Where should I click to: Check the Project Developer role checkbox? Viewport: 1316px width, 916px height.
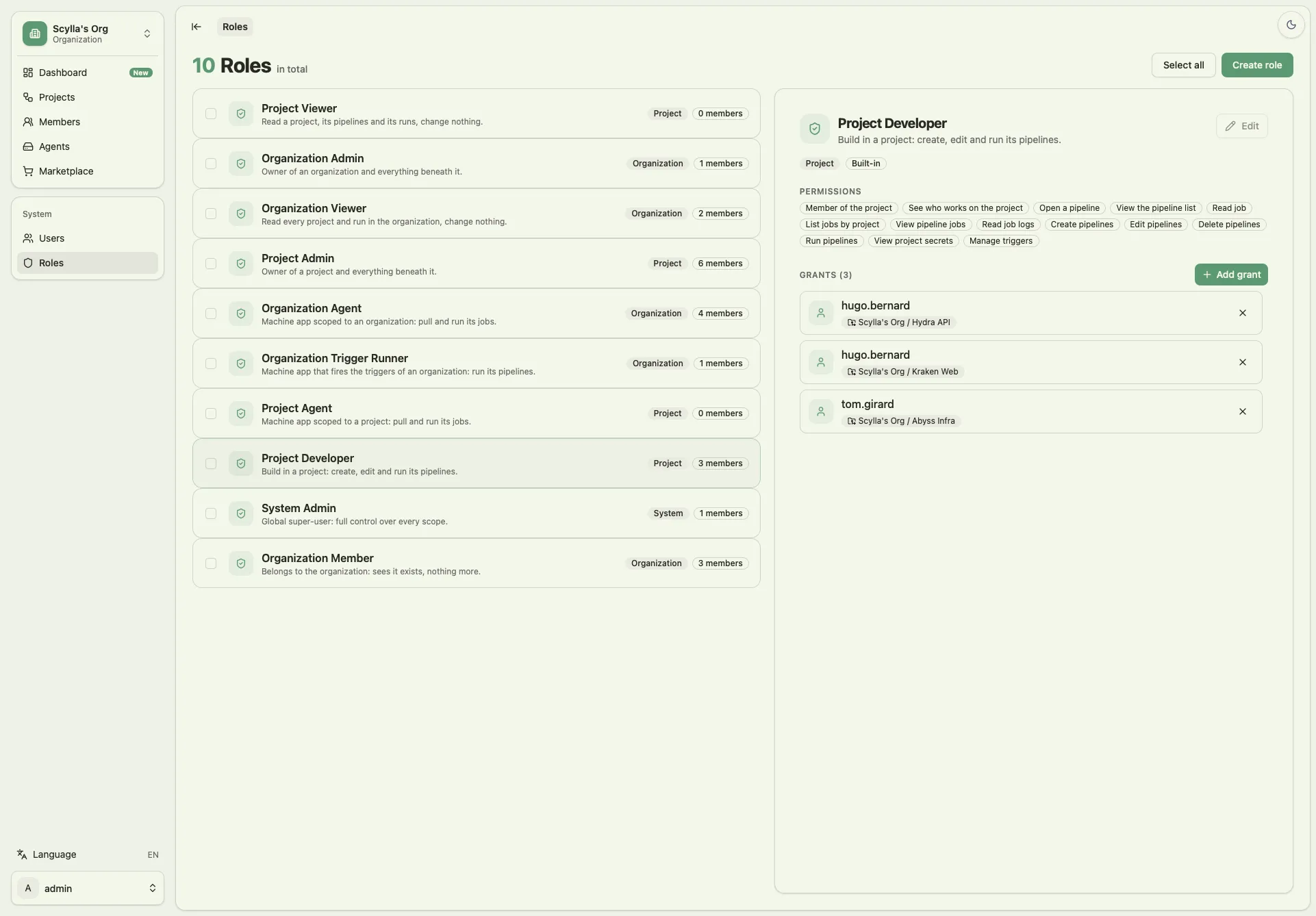point(211,463)
